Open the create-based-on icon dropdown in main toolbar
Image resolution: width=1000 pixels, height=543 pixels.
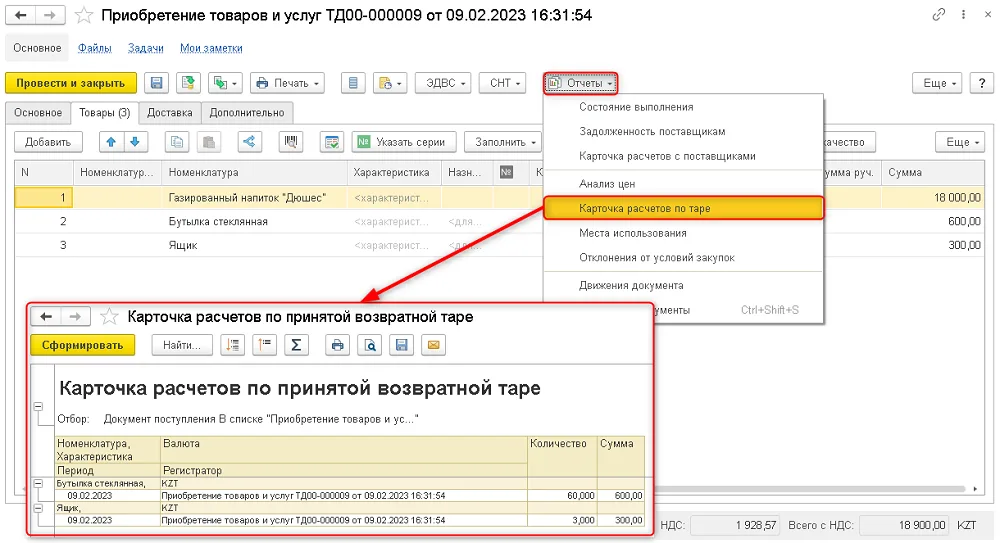(x=225, y=83)
